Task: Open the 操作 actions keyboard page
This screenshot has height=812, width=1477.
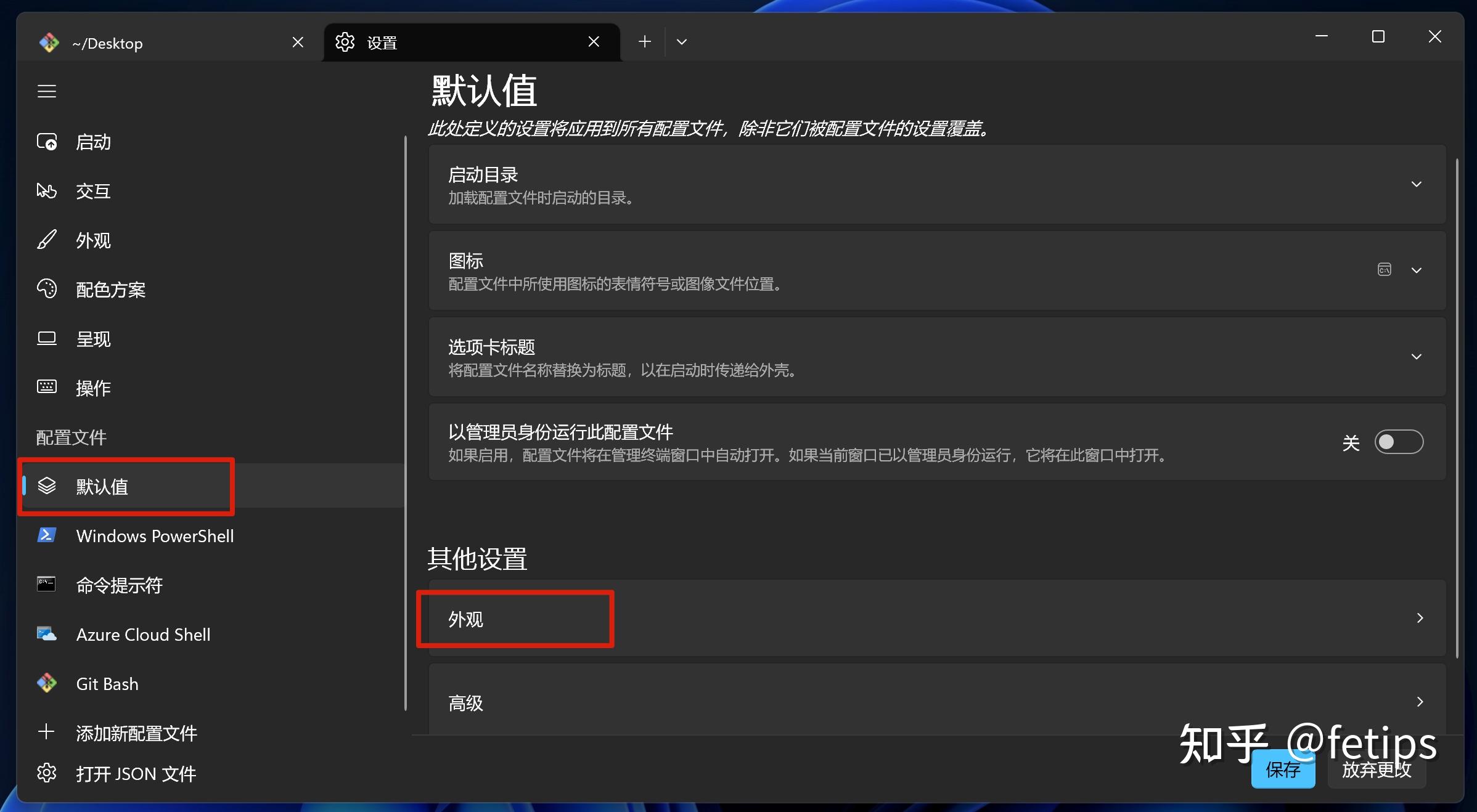Action: [x=92, y=388]
